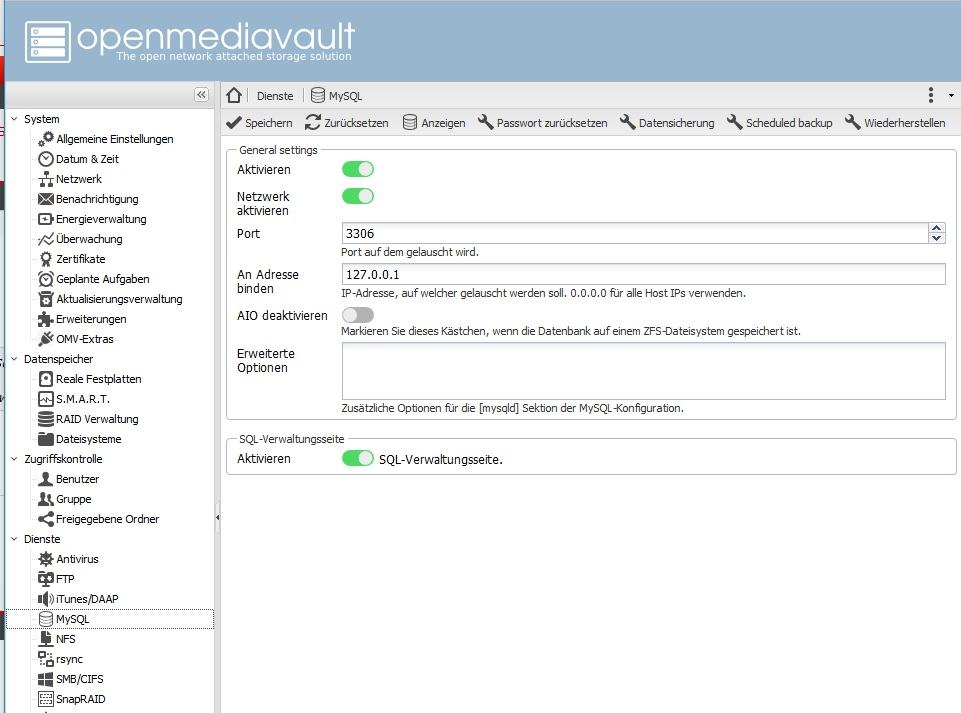
Task: Click the An Adresse binden field
Action: pos(644,275)
